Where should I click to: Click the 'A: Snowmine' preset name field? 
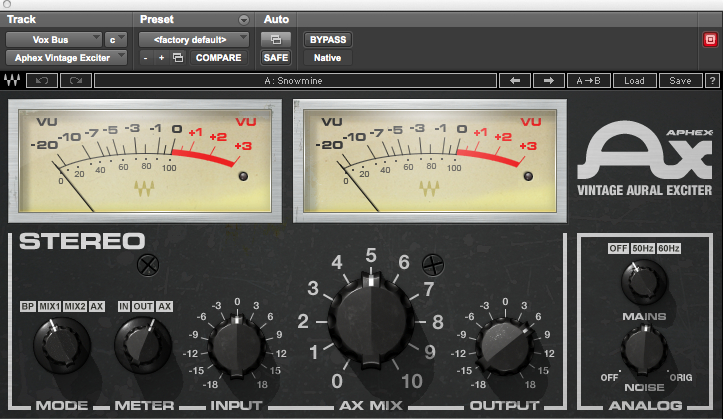pyautogui.click(x=295, y=81)
